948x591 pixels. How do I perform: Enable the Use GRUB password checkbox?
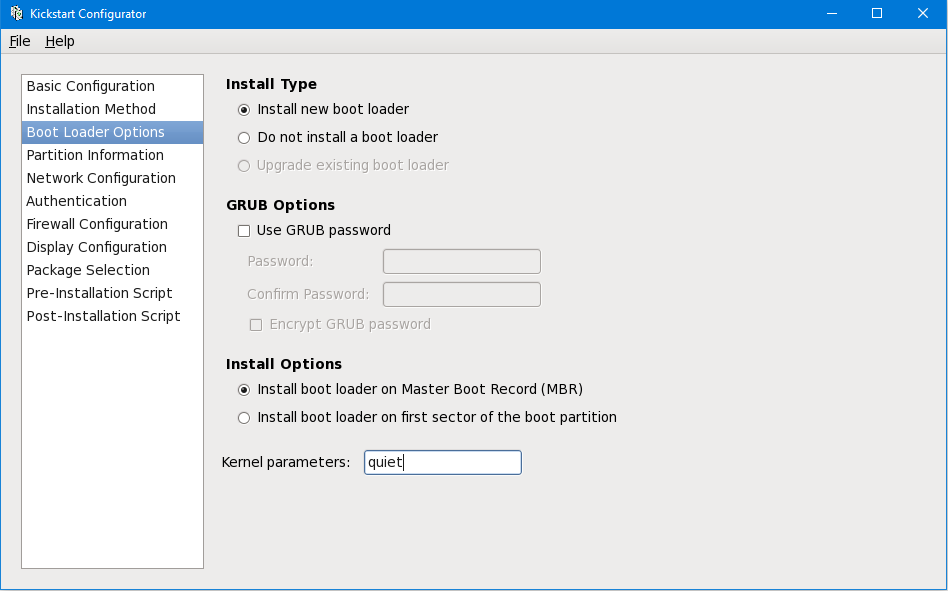(244, 231)
